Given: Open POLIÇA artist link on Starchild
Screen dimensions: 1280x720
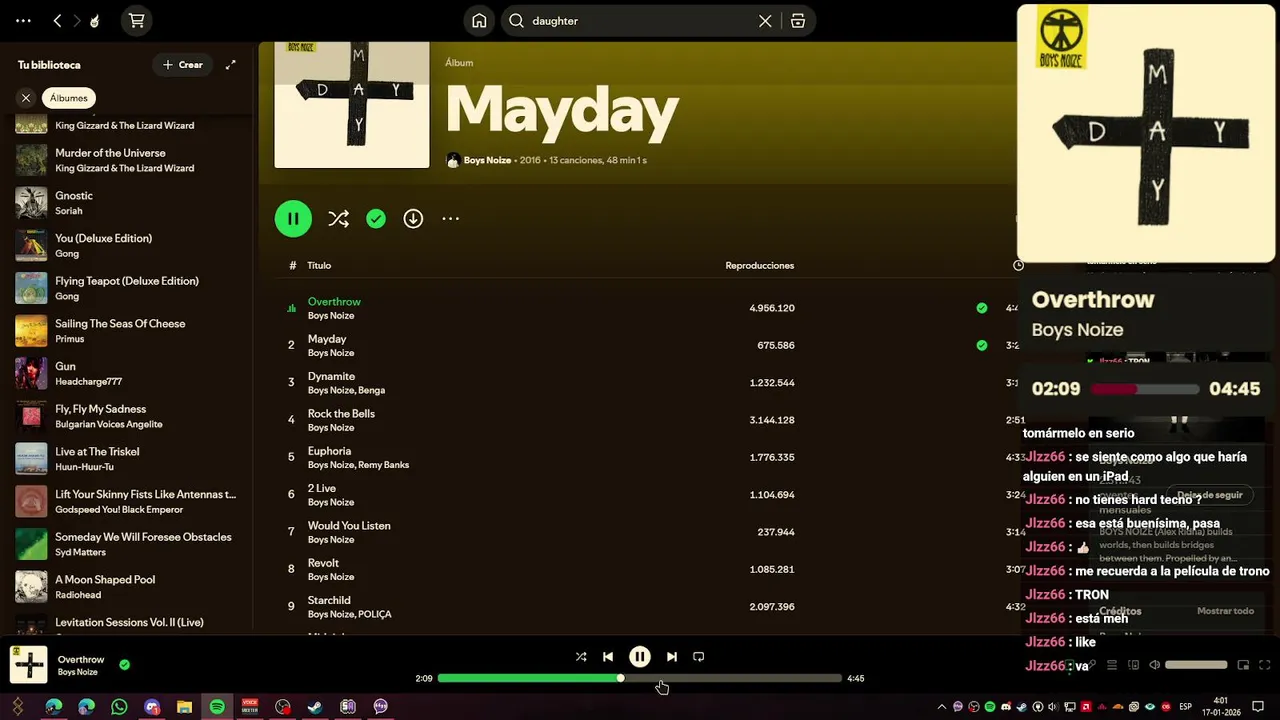Looking at the screenshot, I should [375, 615].
